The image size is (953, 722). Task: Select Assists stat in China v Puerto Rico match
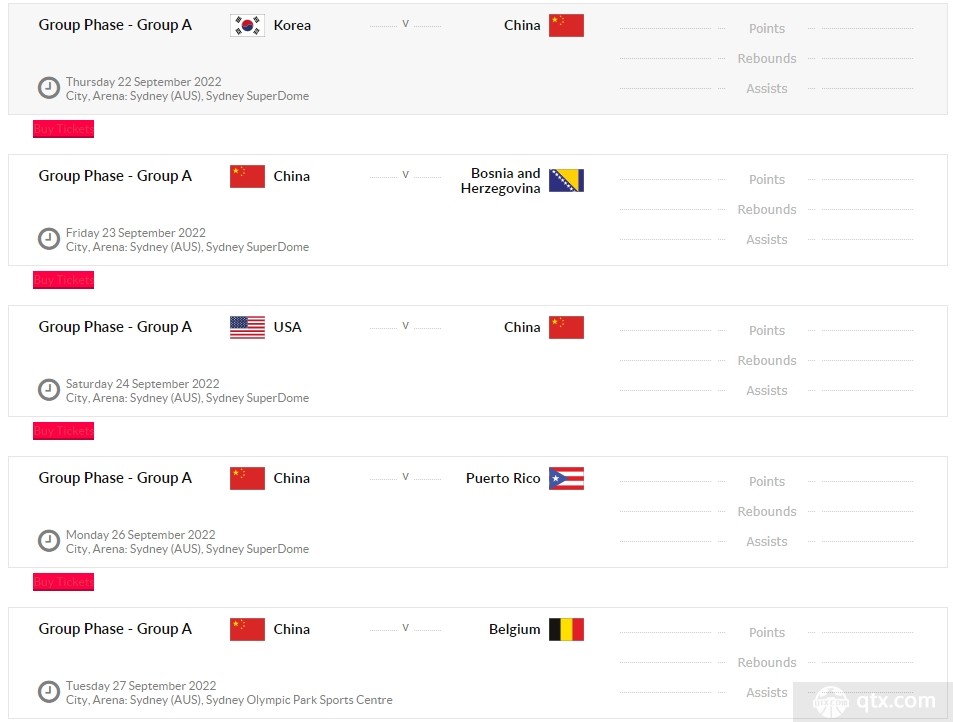click(766, 542)
